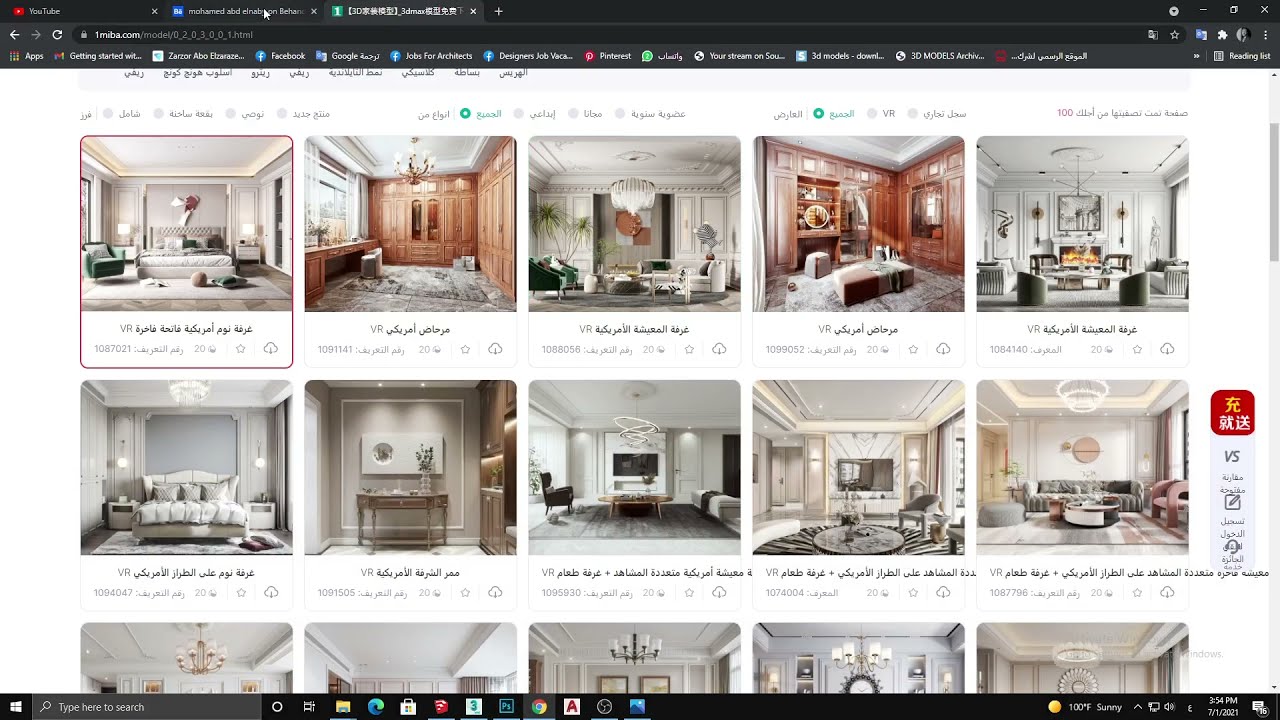Download the model with ID 1088056
Image resolution: width=1280 pixels, height=720 pixels.
click(718, 349)
